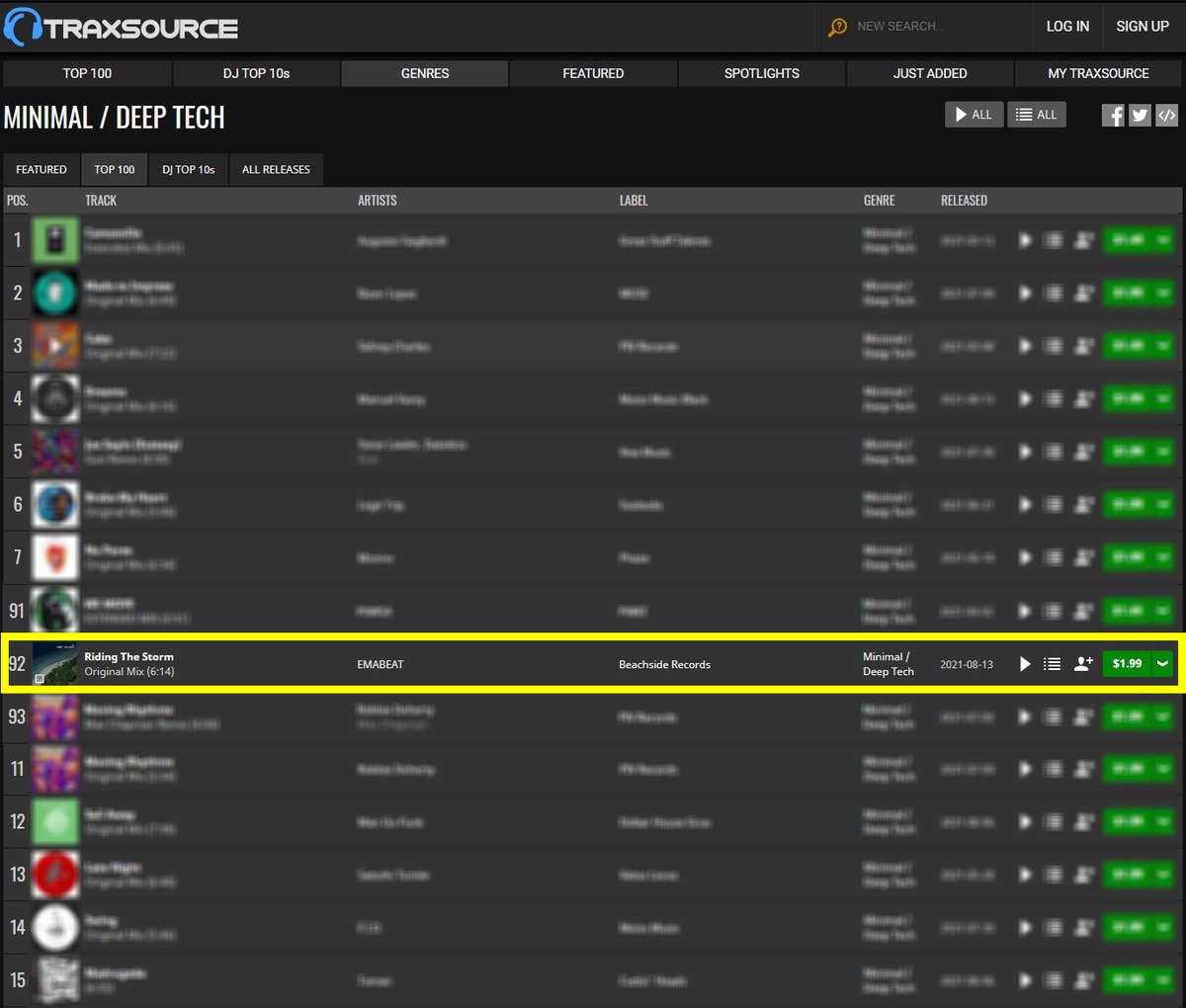1186x1008 pixels.
Task: Follow the artist of position 3
Action: pyautogui.click(x=1083, y=346)
